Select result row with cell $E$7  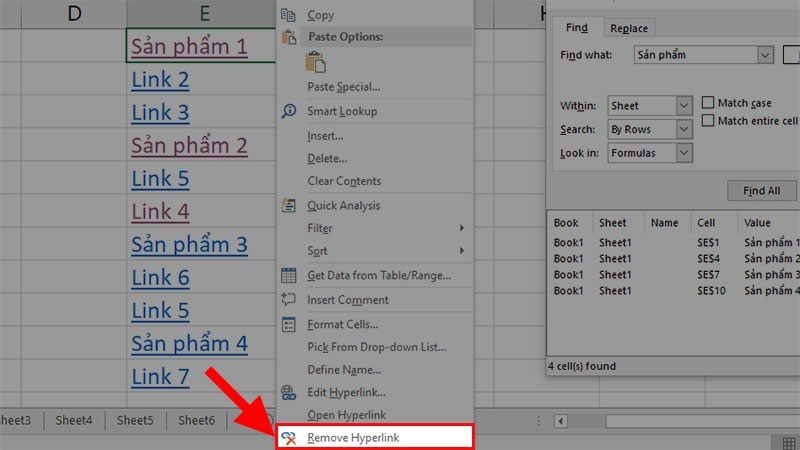673,274
